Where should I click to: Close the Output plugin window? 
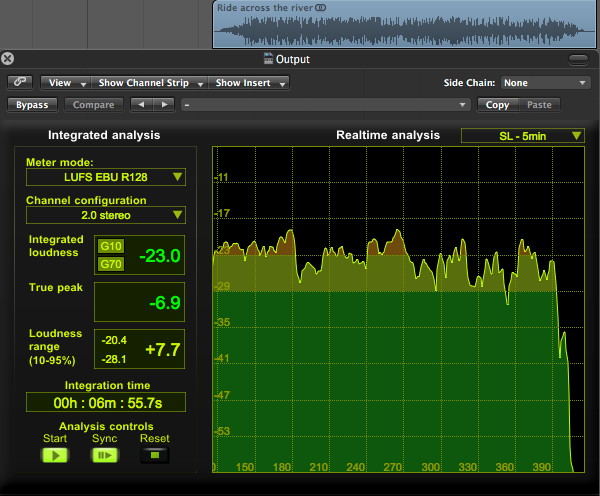click(7, 59)
